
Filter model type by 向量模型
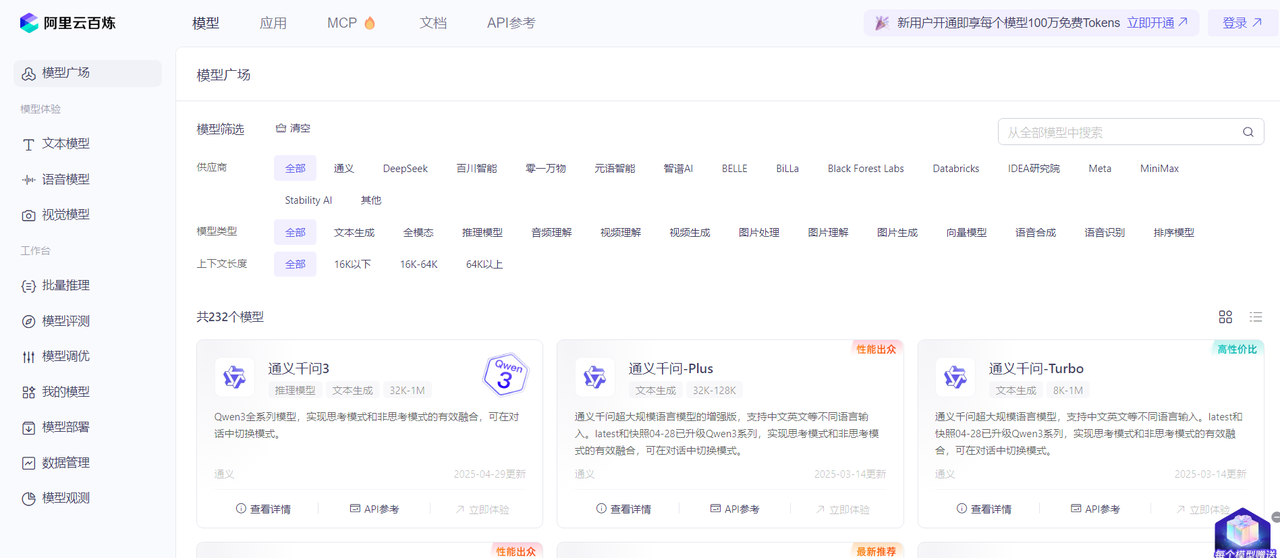[x=966, y=232]
